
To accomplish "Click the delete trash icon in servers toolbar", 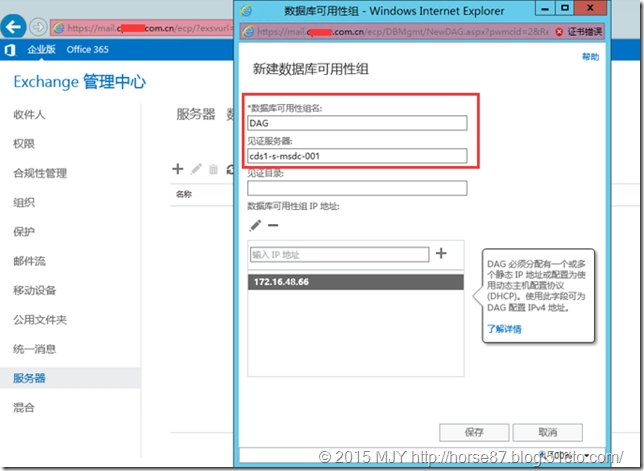I will [x=213, y=170].
